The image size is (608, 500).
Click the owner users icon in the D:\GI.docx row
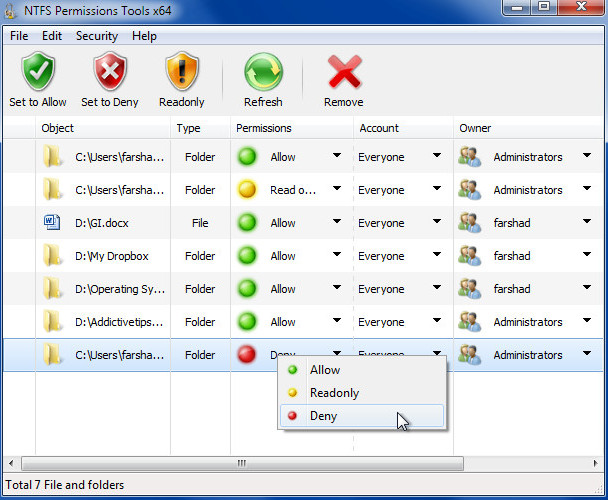tap(469, 223)
